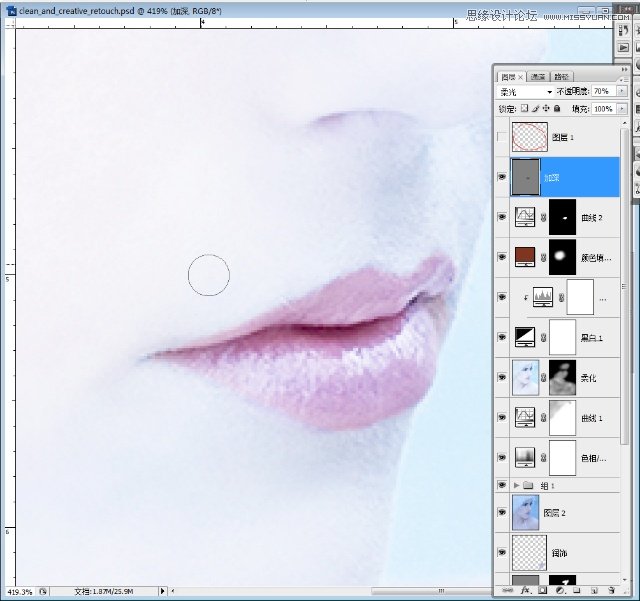
Task: Open the fill slider arrow beside 100%
Action: [x=622, y=109]
